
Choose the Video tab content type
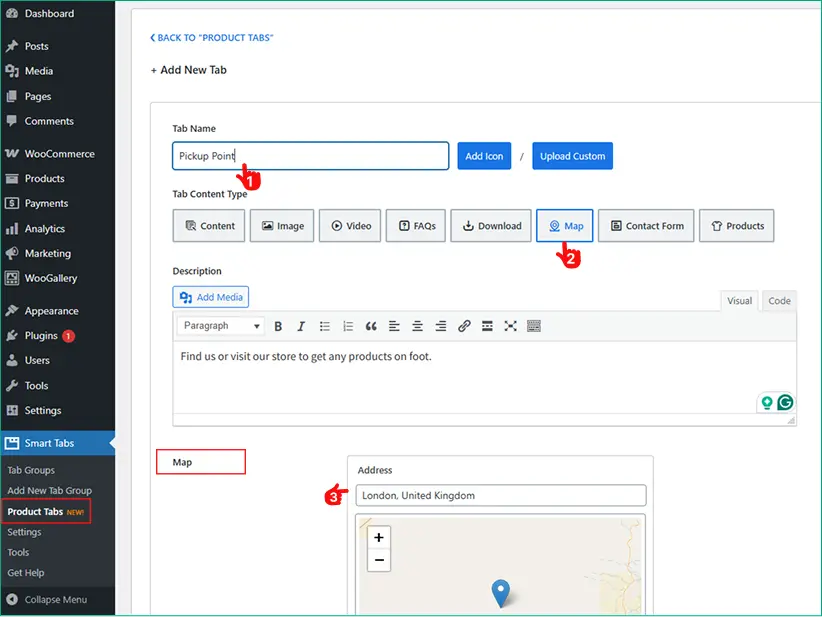350,226
